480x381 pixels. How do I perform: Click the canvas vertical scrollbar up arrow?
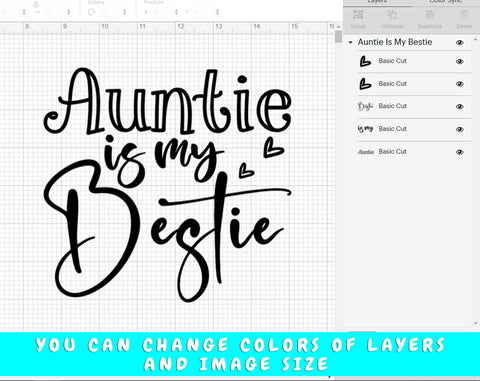pyautogui.click(x=338, y=27)
